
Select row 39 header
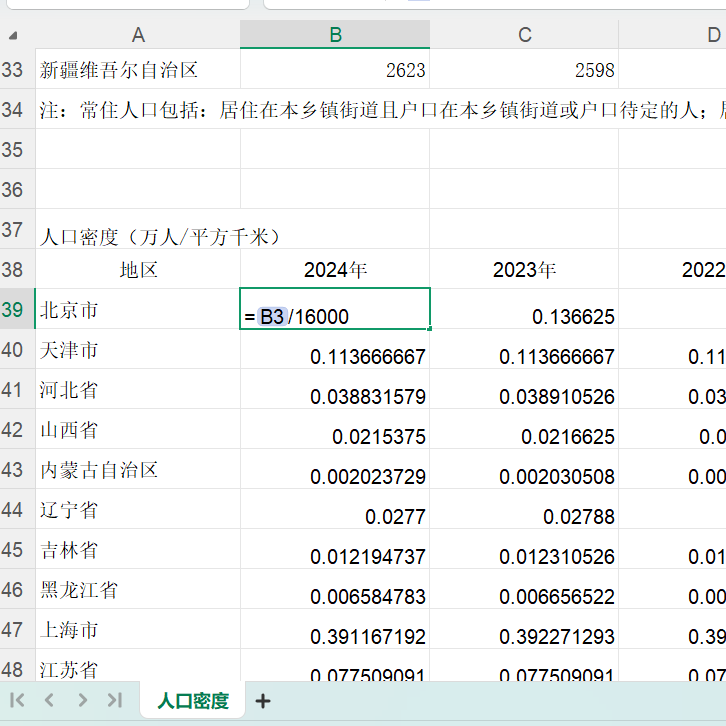14,310
